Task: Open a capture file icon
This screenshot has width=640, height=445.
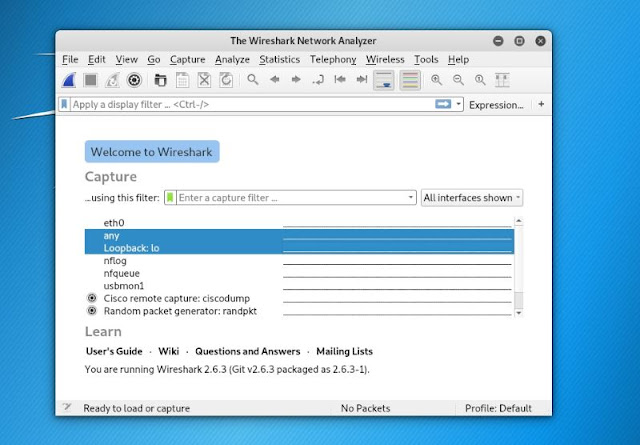Action: point(160,80)
